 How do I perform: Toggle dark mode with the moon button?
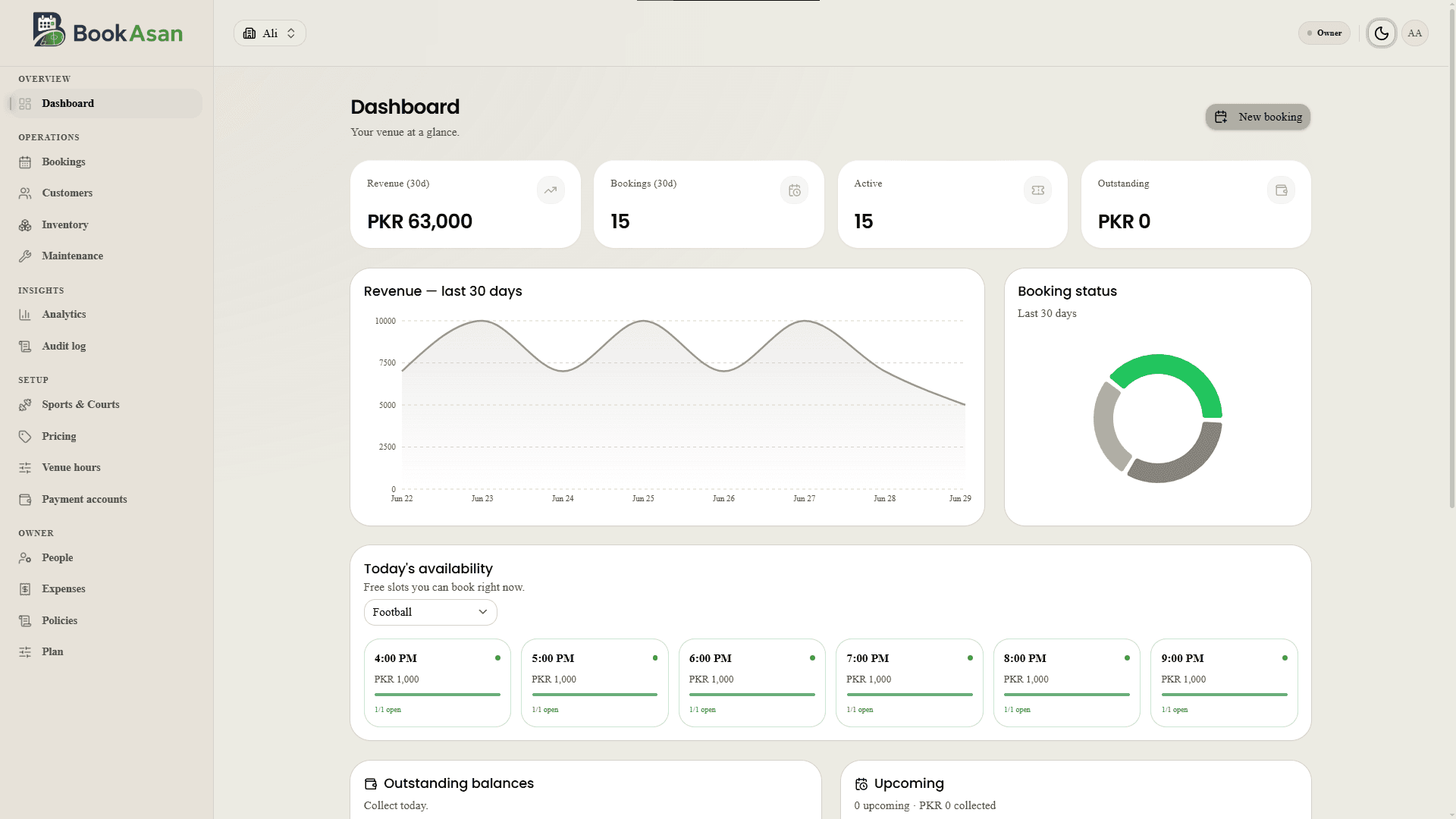coord(1381,33)
